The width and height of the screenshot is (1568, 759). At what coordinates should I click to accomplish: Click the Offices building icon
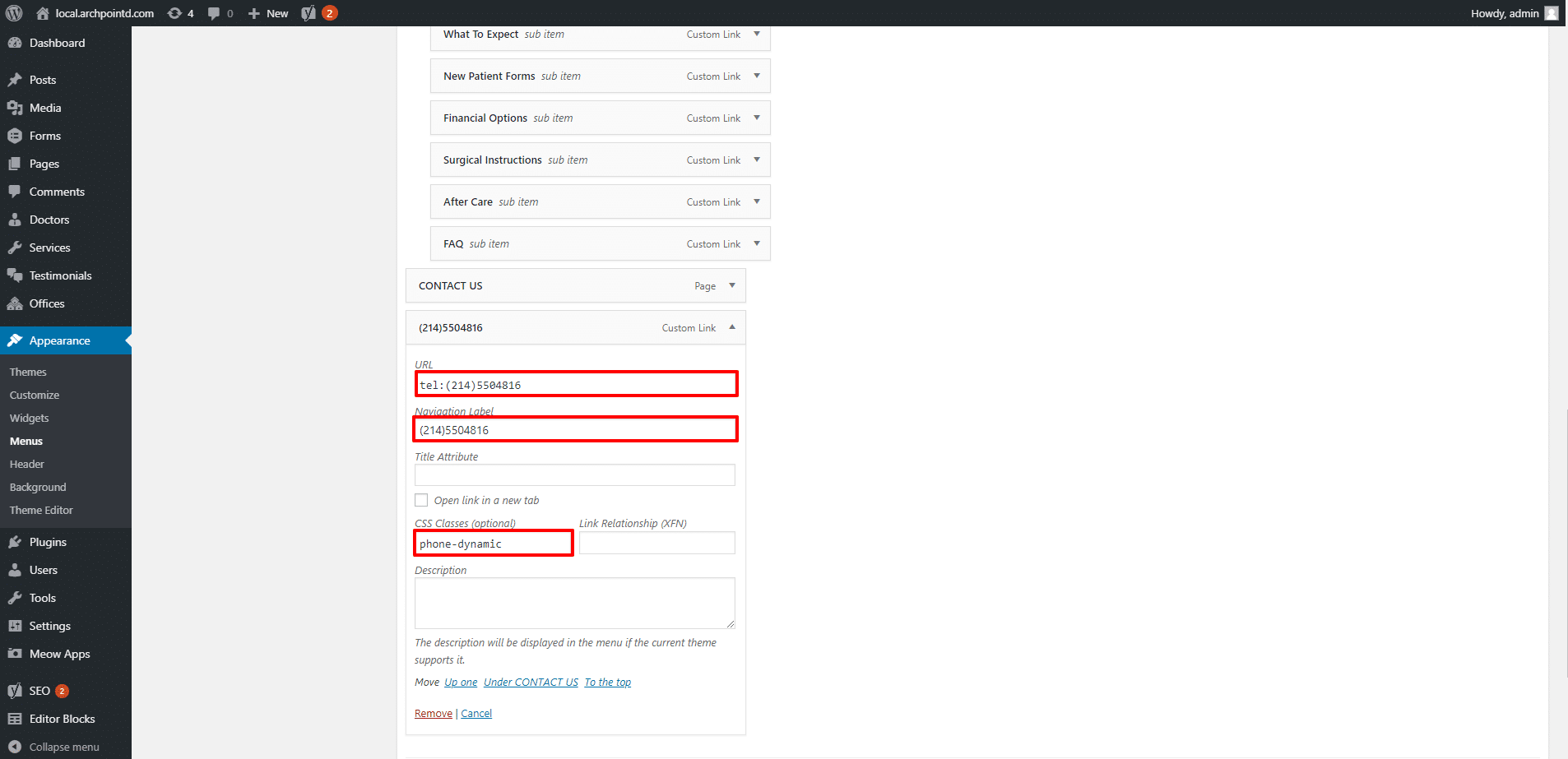pos(15,303)
